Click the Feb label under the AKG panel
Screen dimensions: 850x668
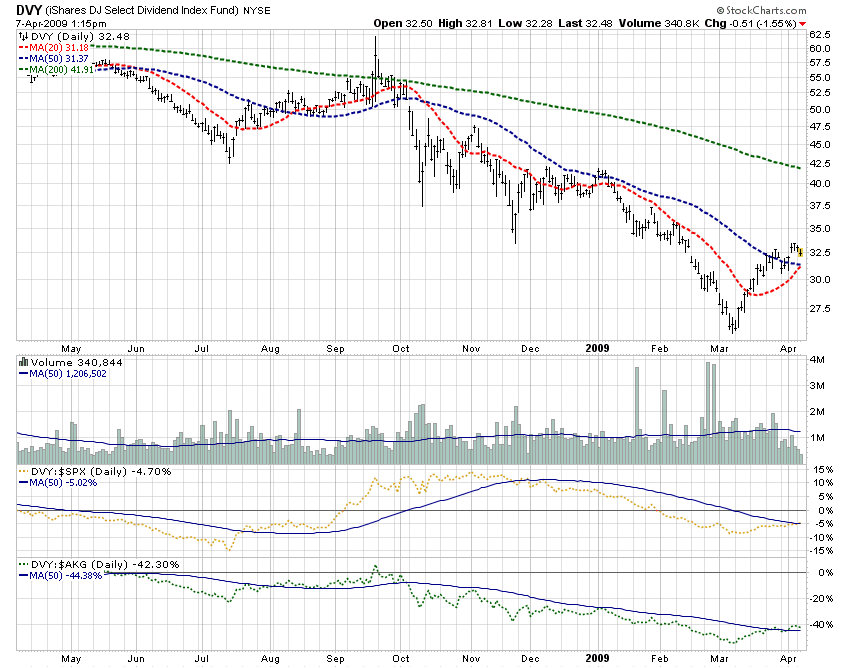[x=659, y=659]
